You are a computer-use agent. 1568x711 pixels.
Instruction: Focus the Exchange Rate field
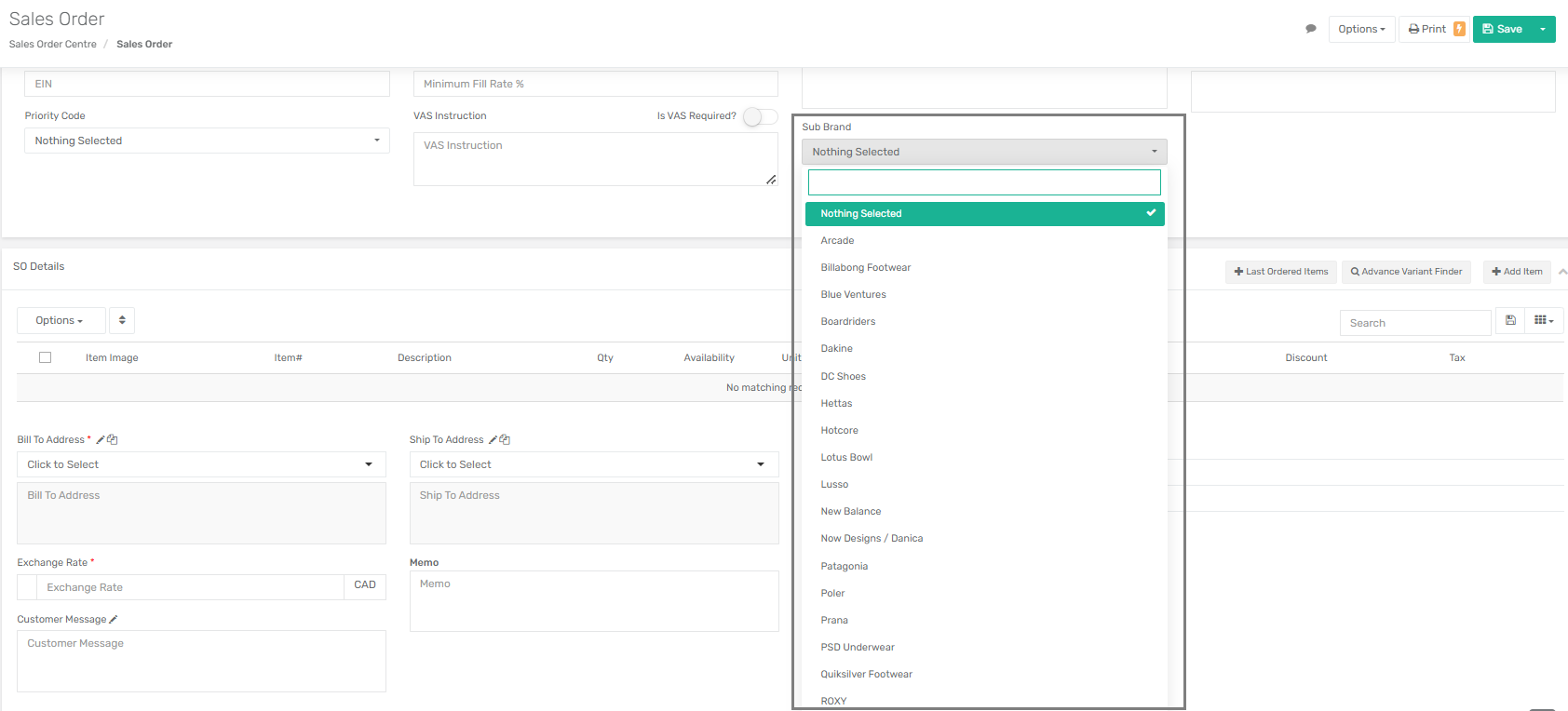(190, 587)
